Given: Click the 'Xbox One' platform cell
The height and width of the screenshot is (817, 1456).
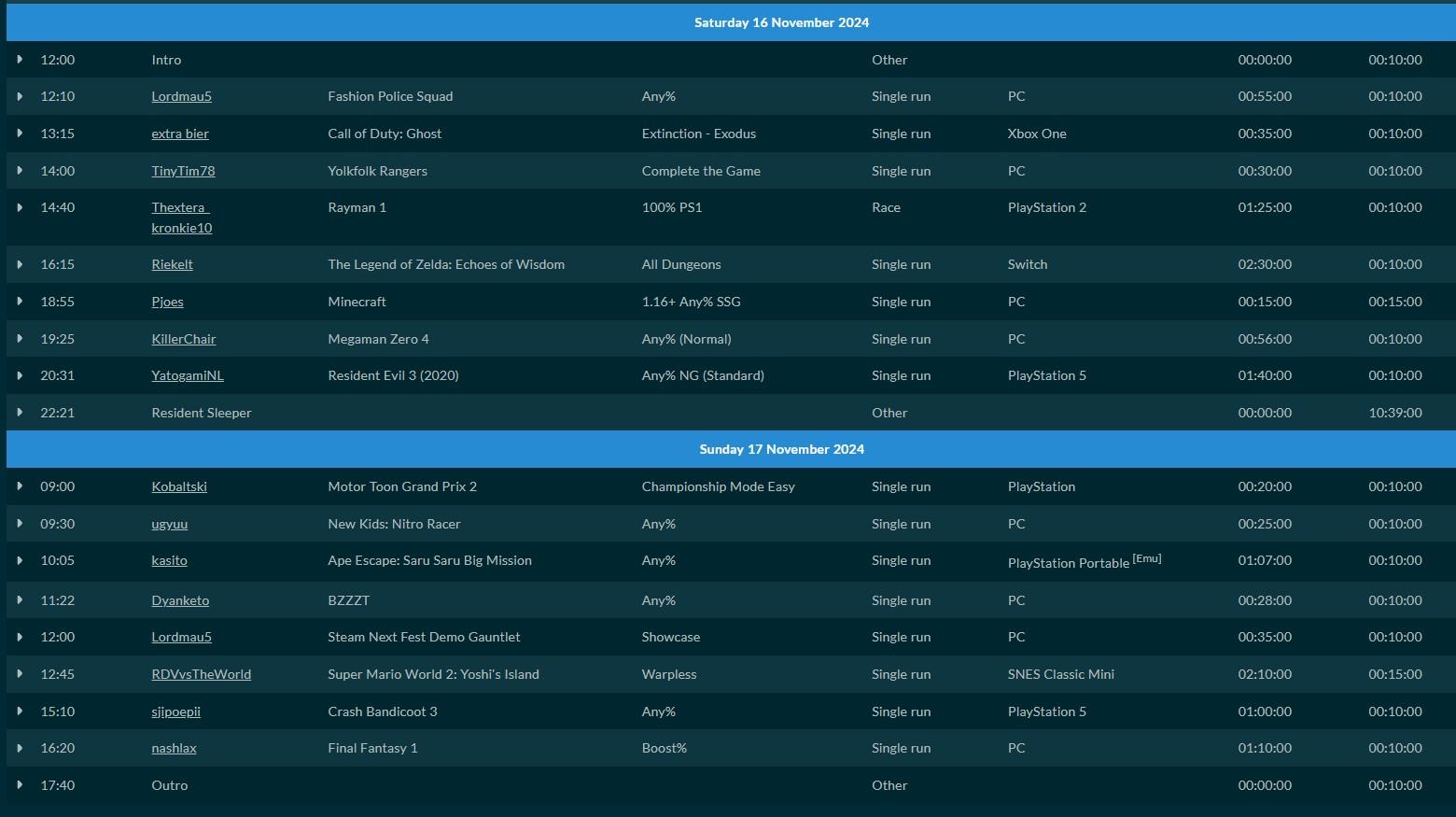Looking at the screenshot, I should (1037, 134).
